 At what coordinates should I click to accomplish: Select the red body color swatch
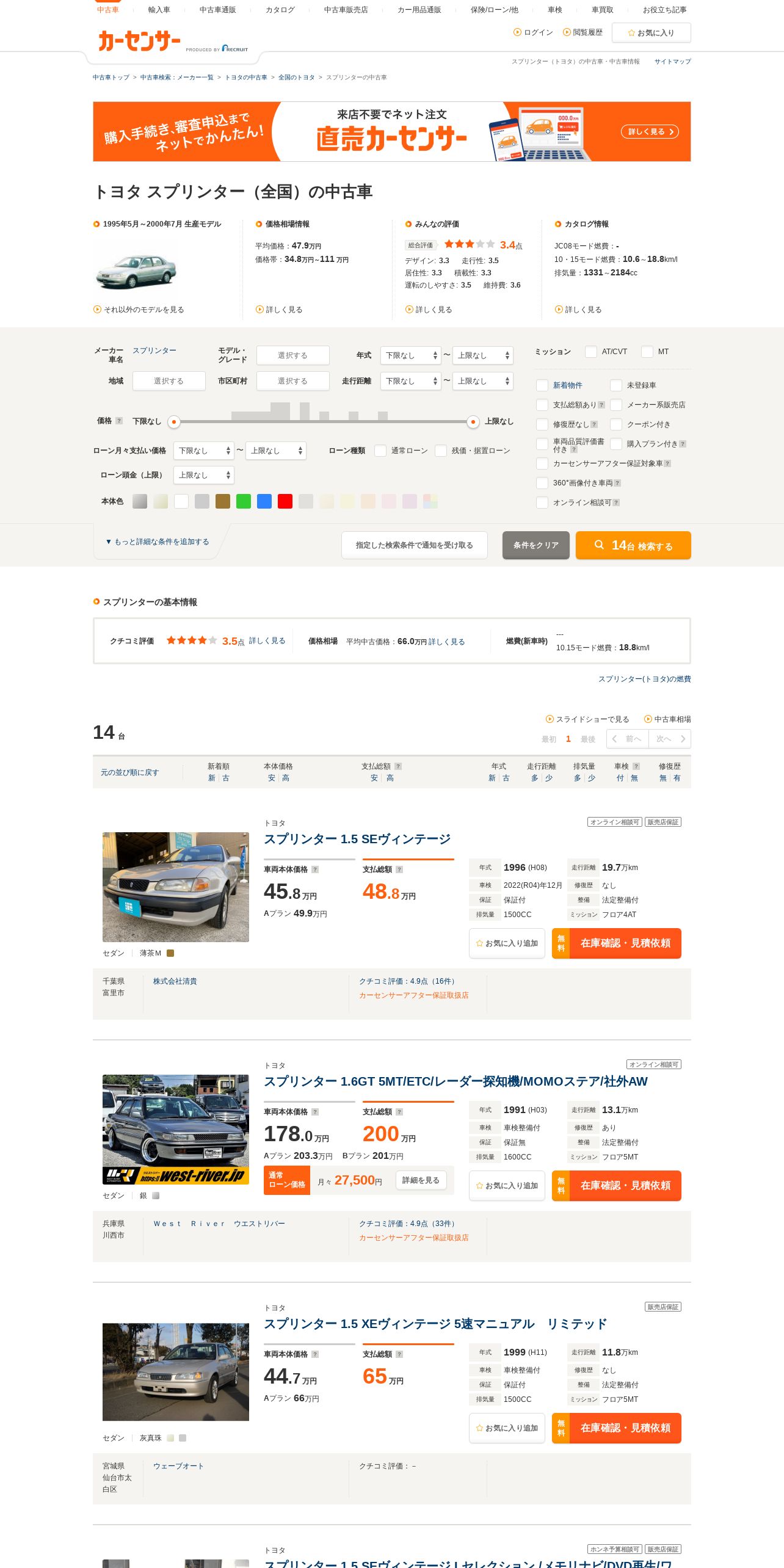pos(285,501)
